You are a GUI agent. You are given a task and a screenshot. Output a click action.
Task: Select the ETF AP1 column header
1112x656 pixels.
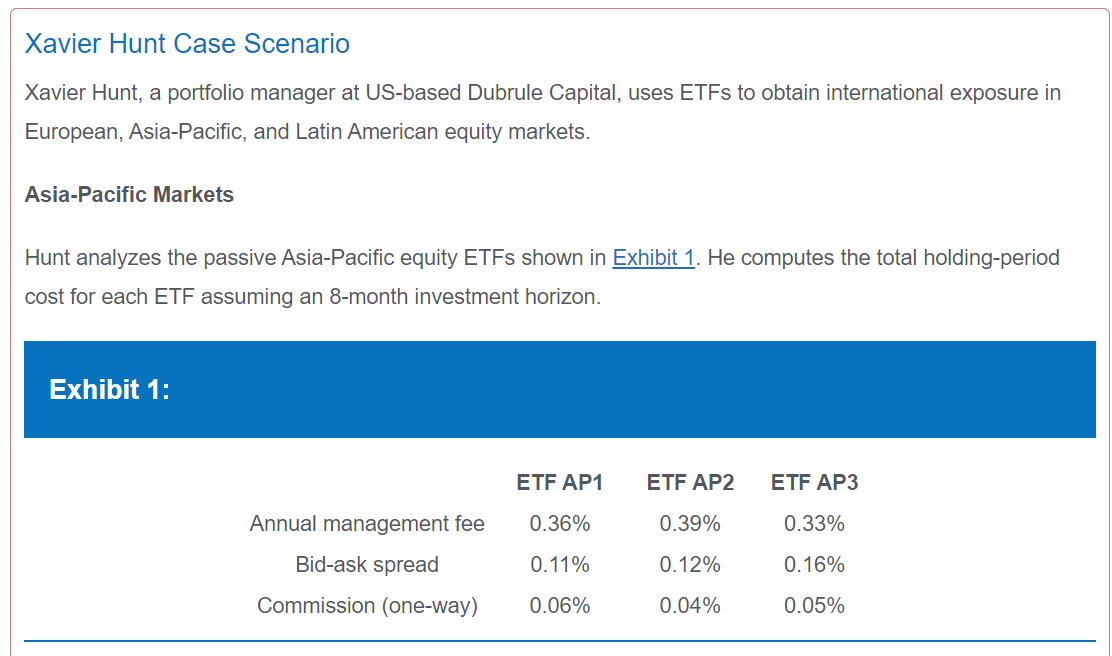[x=560, y=483]
